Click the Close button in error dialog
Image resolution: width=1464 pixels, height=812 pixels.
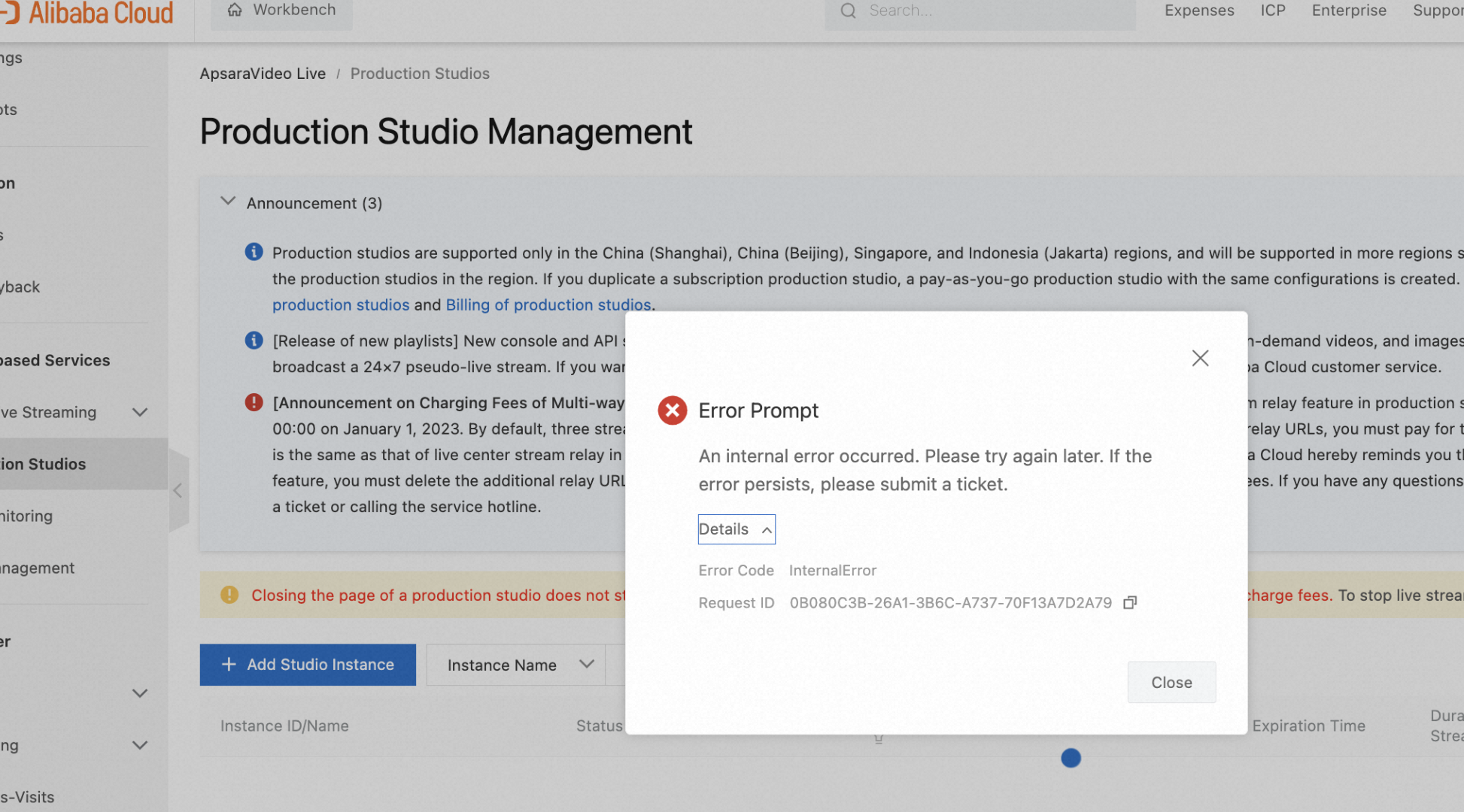(1171, 682)
